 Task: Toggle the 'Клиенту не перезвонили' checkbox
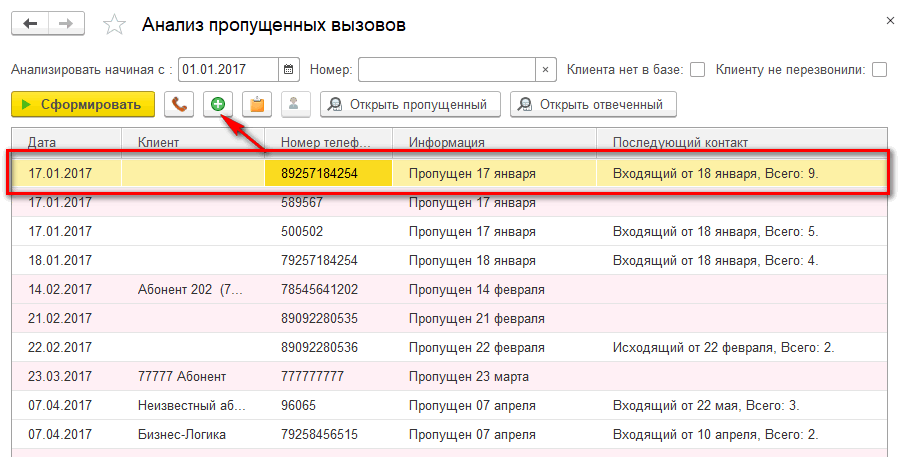[880, 70]
